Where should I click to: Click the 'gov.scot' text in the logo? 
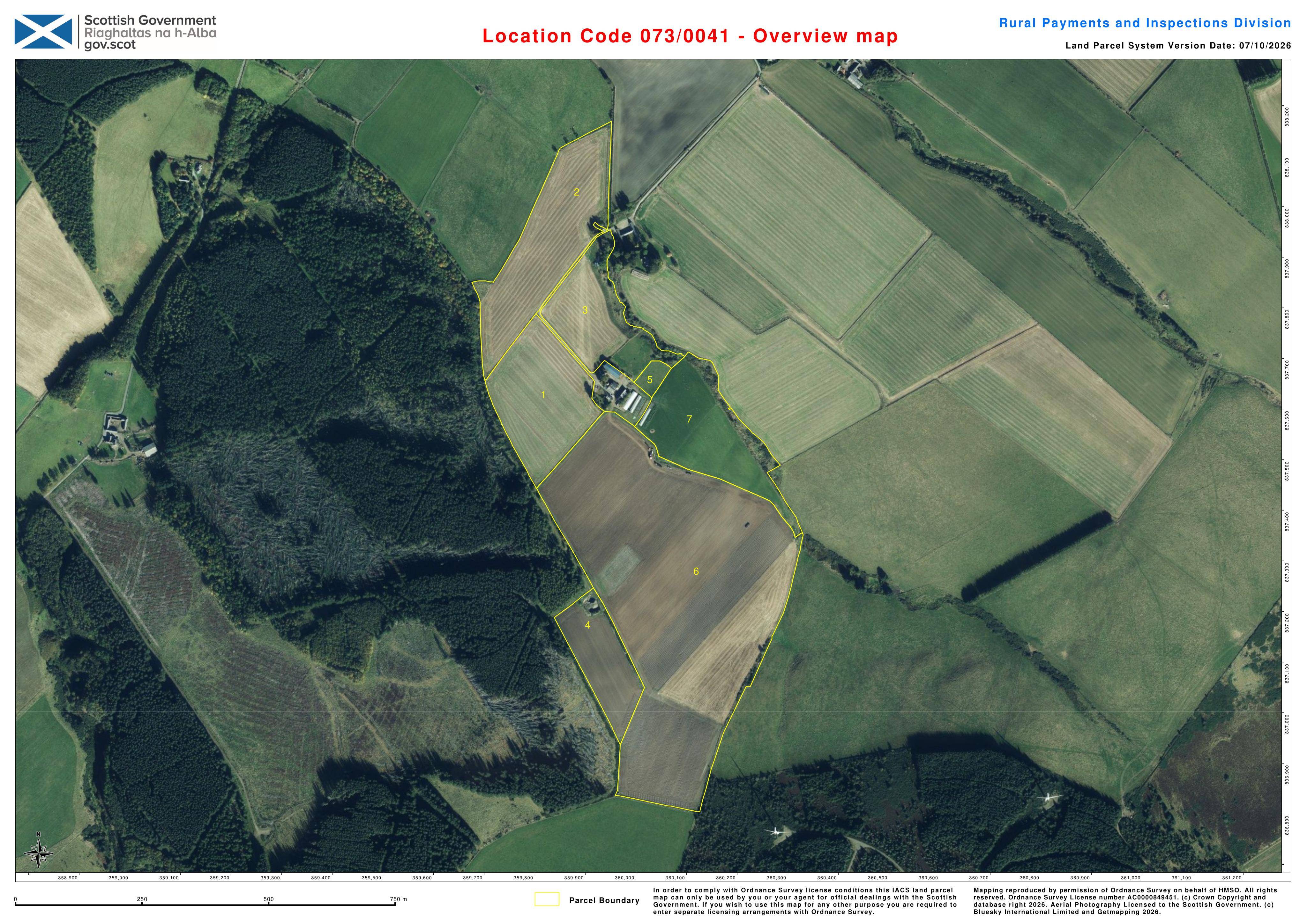(110, 45)
